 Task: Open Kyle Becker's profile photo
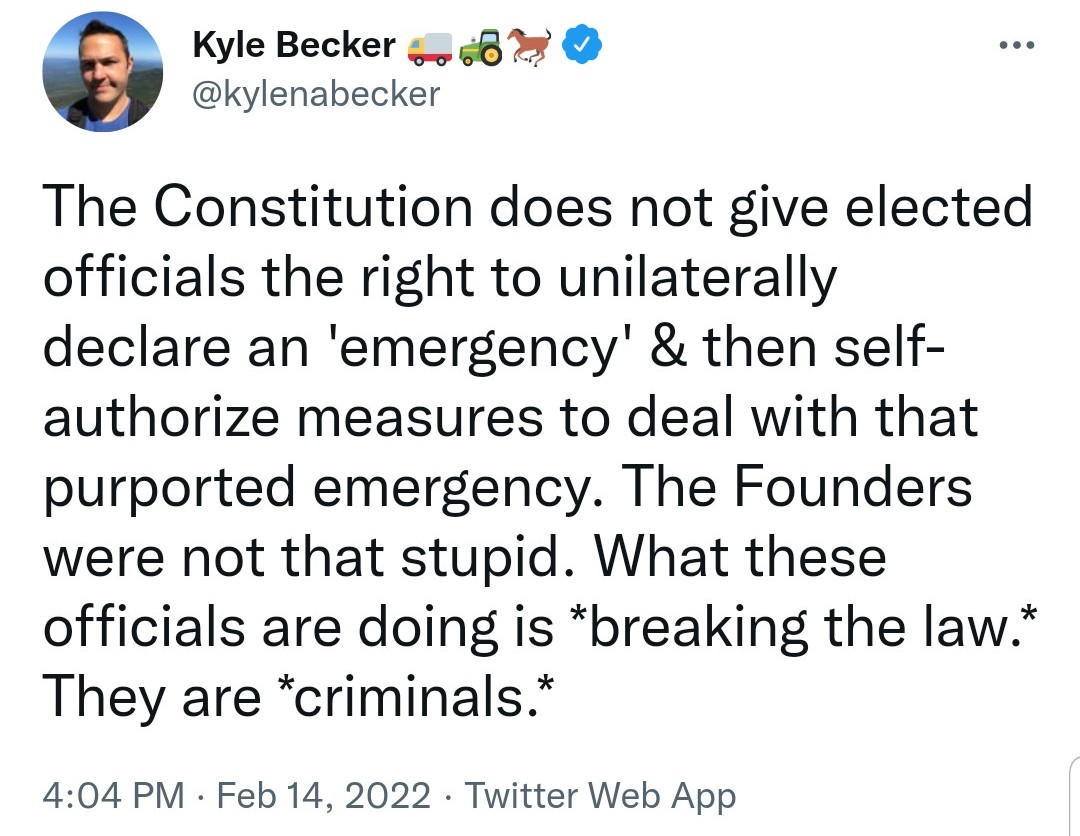(102, 72)
